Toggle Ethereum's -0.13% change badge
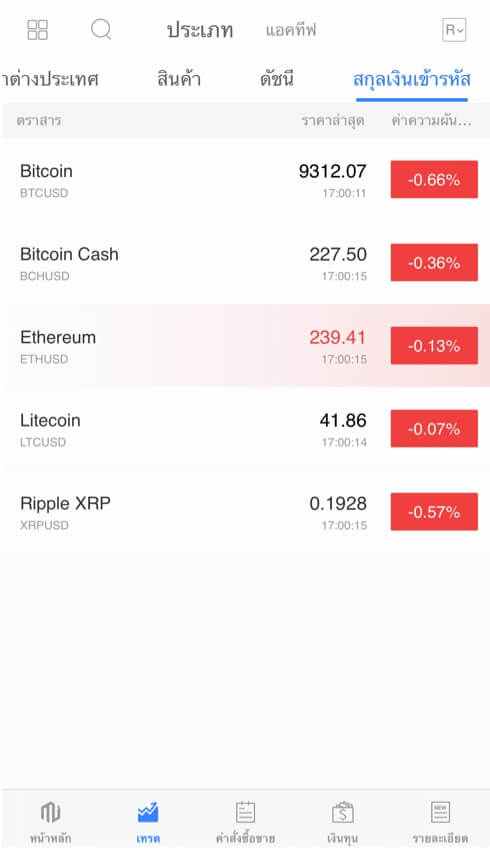Screen dimensions: 490x848 tap(434, 346)
